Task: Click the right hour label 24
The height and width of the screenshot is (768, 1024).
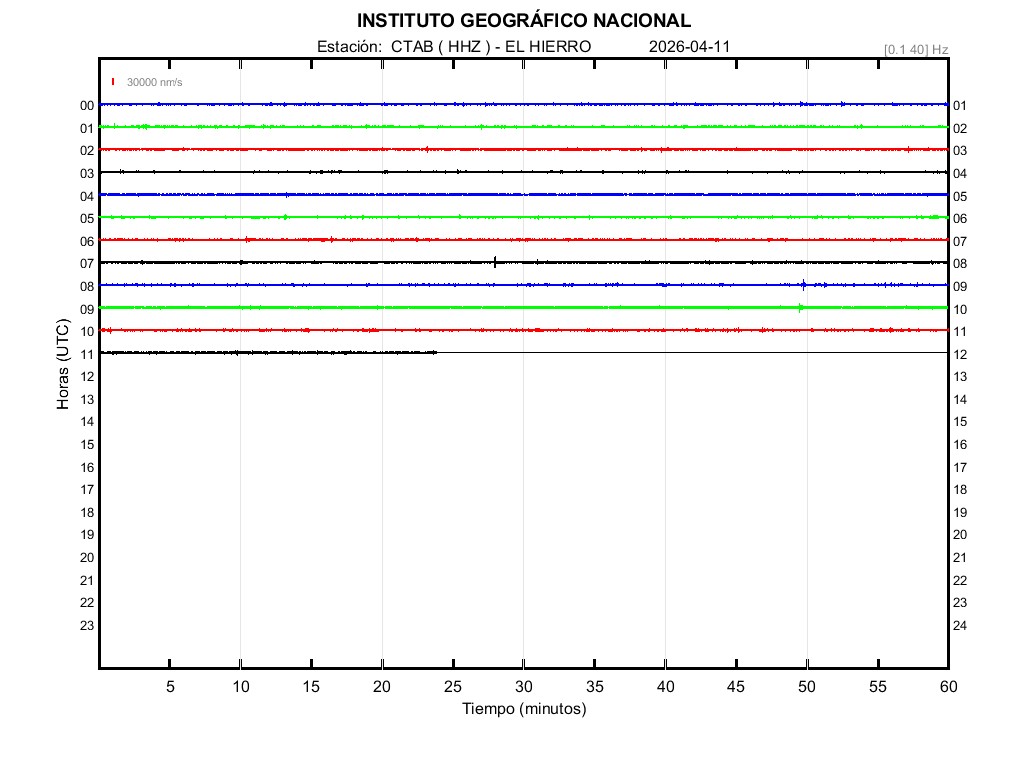Action: click(x=960, y=626)
